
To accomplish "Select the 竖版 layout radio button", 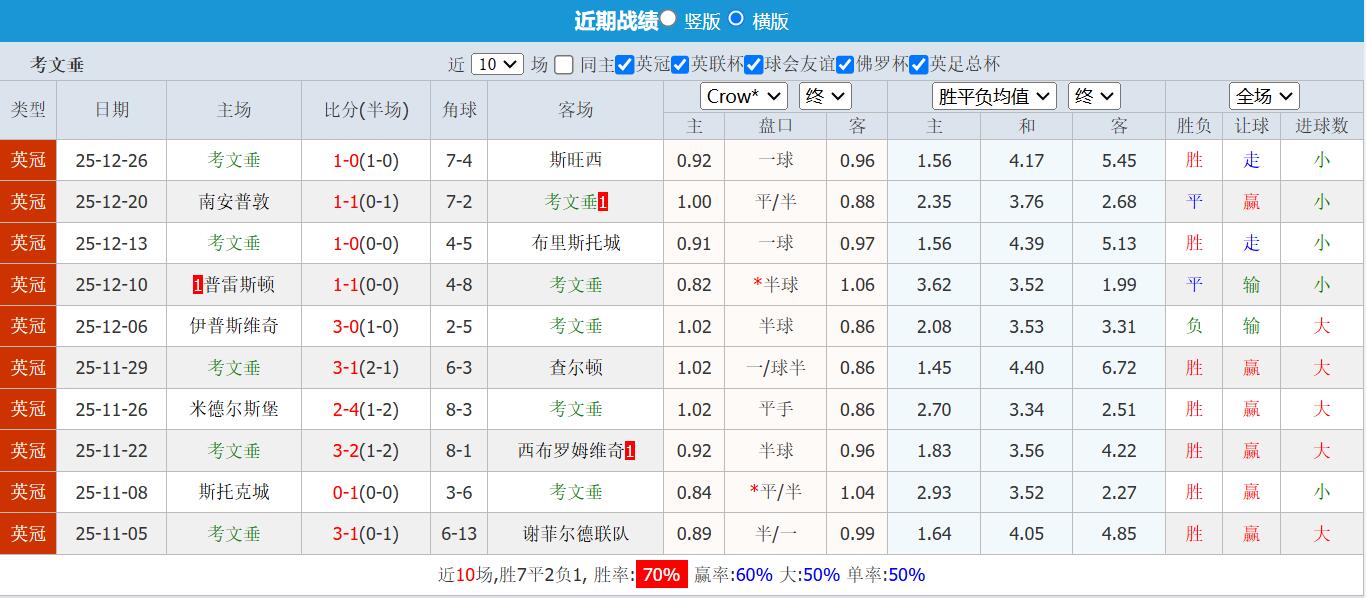I will coord(668,20).
